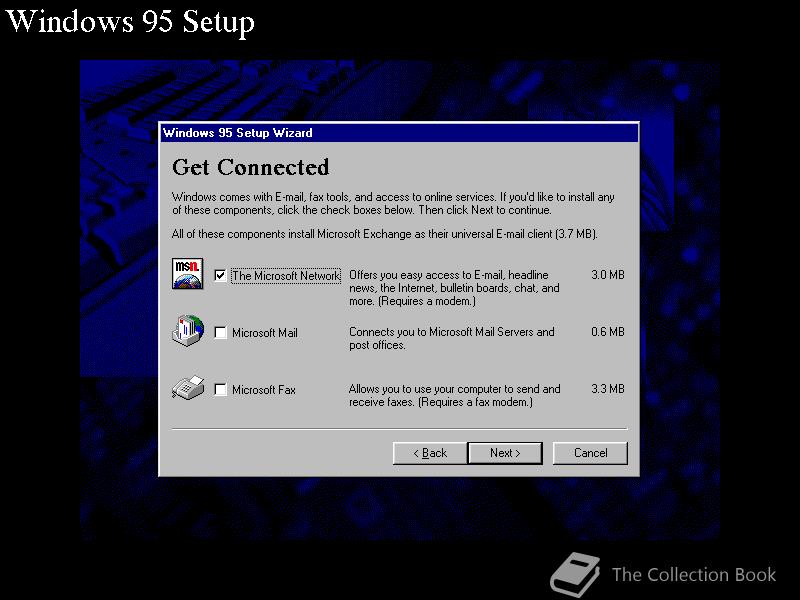Click the 3.0 MB size value
Image resolution: width=800 pixels, height=600 pixels.
[608, 275]
